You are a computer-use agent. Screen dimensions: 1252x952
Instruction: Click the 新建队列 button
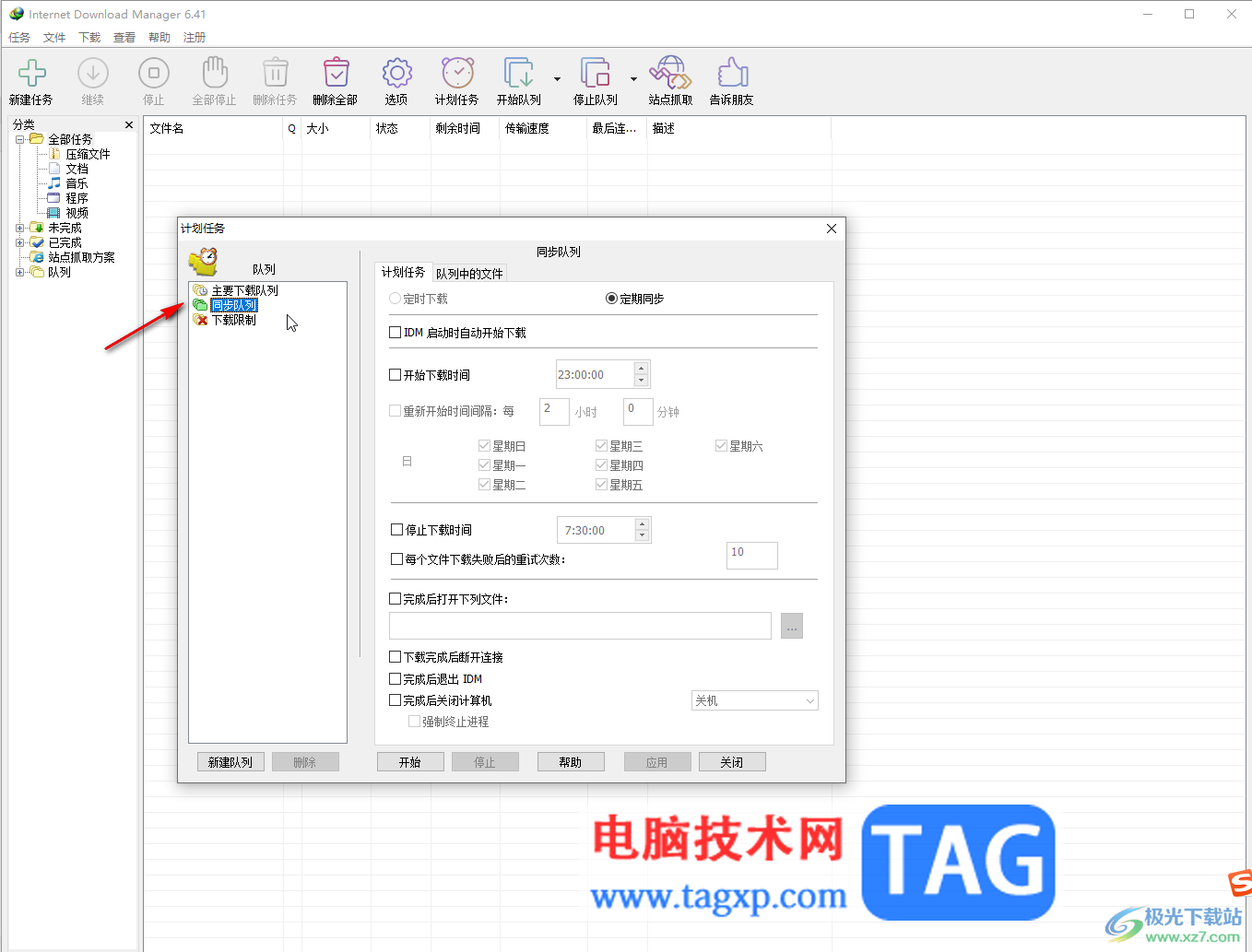[230, 762]
